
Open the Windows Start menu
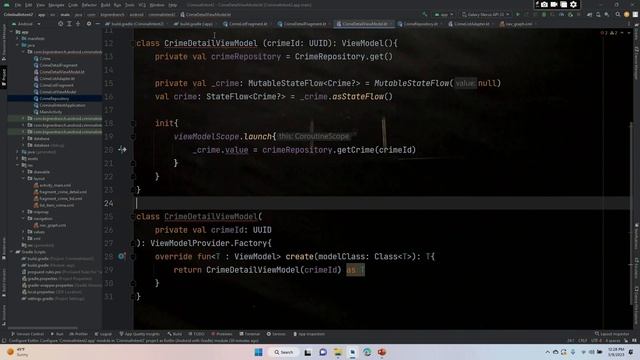[x=259, y=352]
